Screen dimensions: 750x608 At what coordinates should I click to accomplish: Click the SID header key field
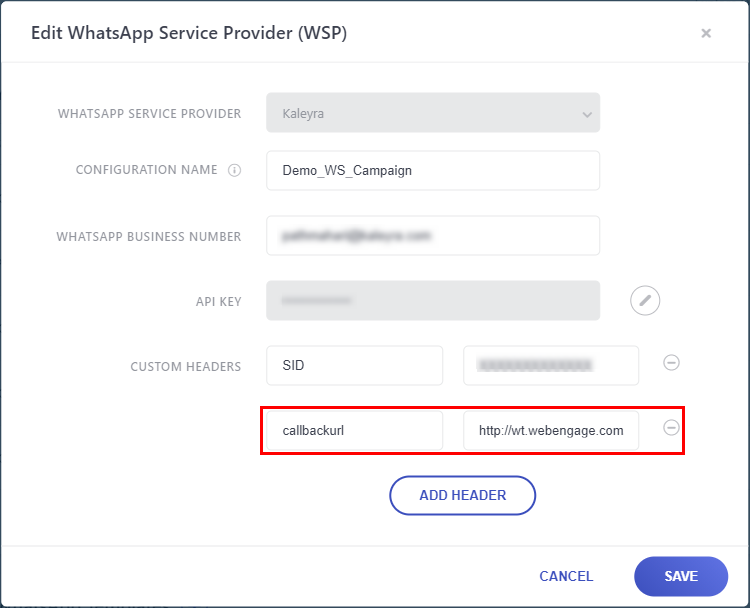pyautogui.click(x=354, y=365)
